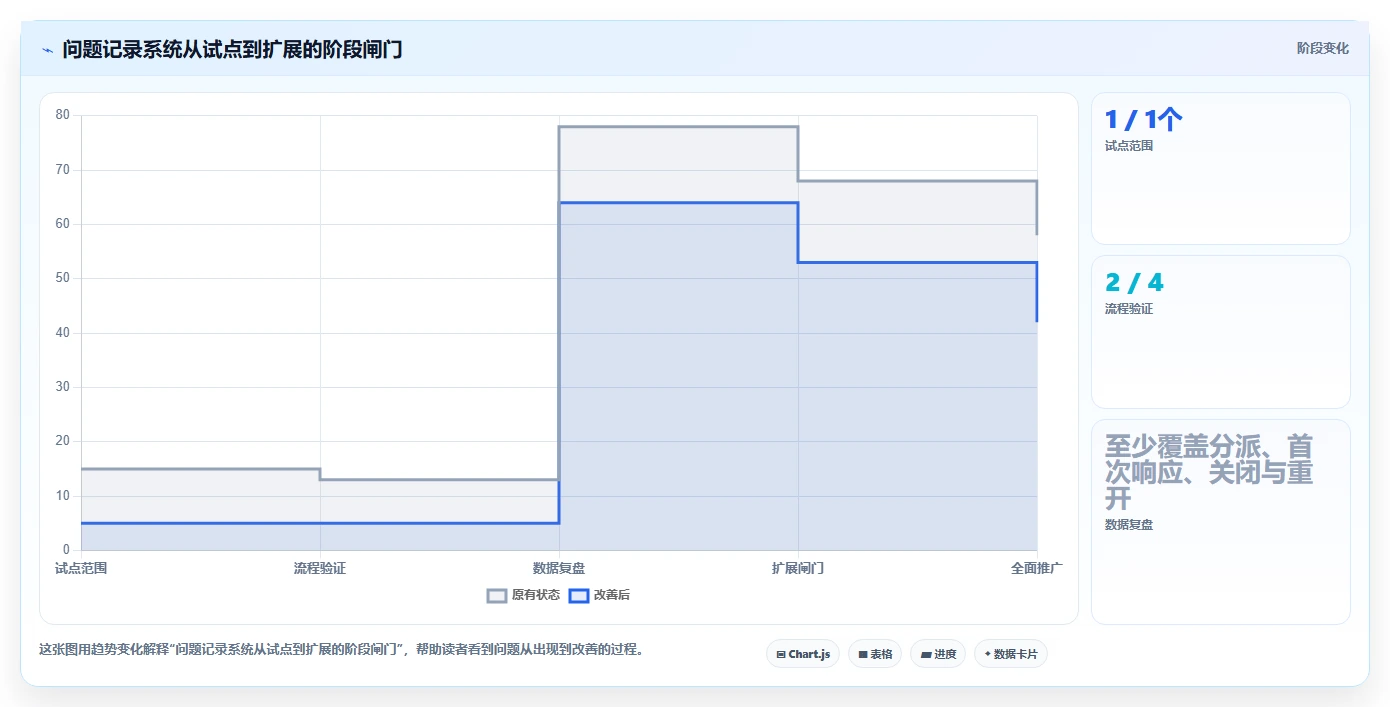Select the 表格 tag button
Viewport: 1390px width, 707px height.
point(875,654)
